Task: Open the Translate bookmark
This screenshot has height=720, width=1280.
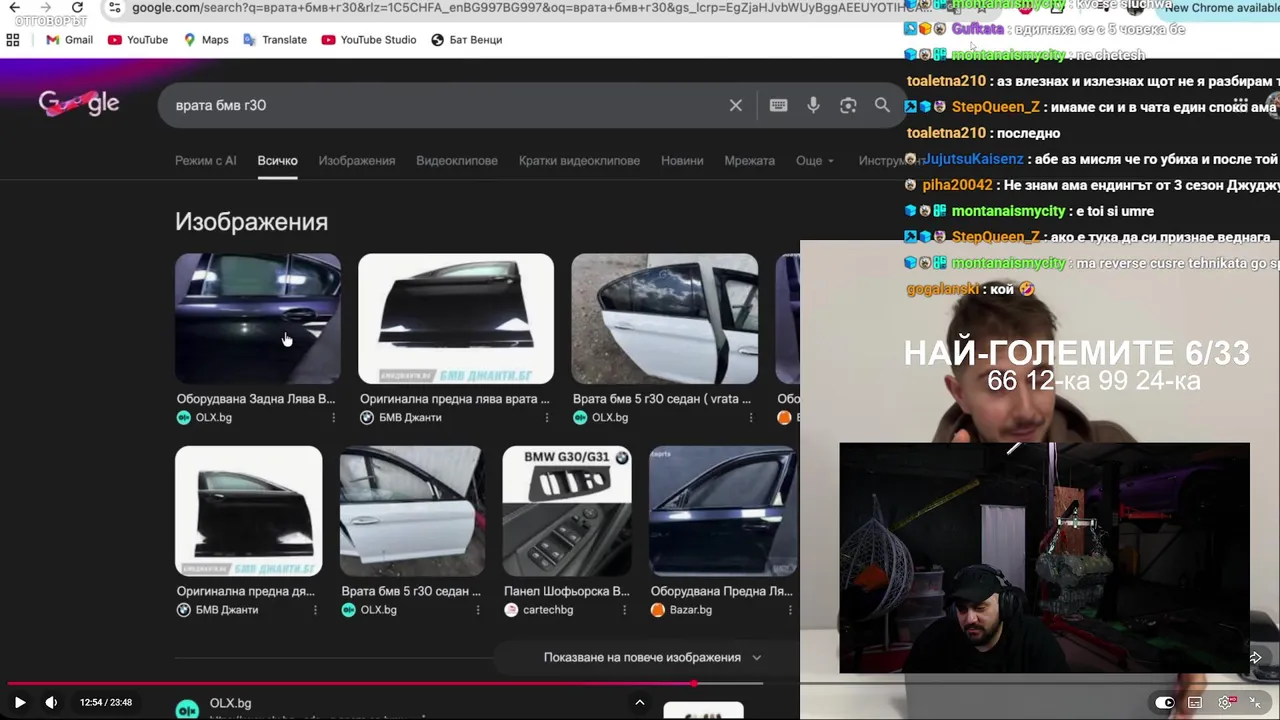Action: [274, 40]
